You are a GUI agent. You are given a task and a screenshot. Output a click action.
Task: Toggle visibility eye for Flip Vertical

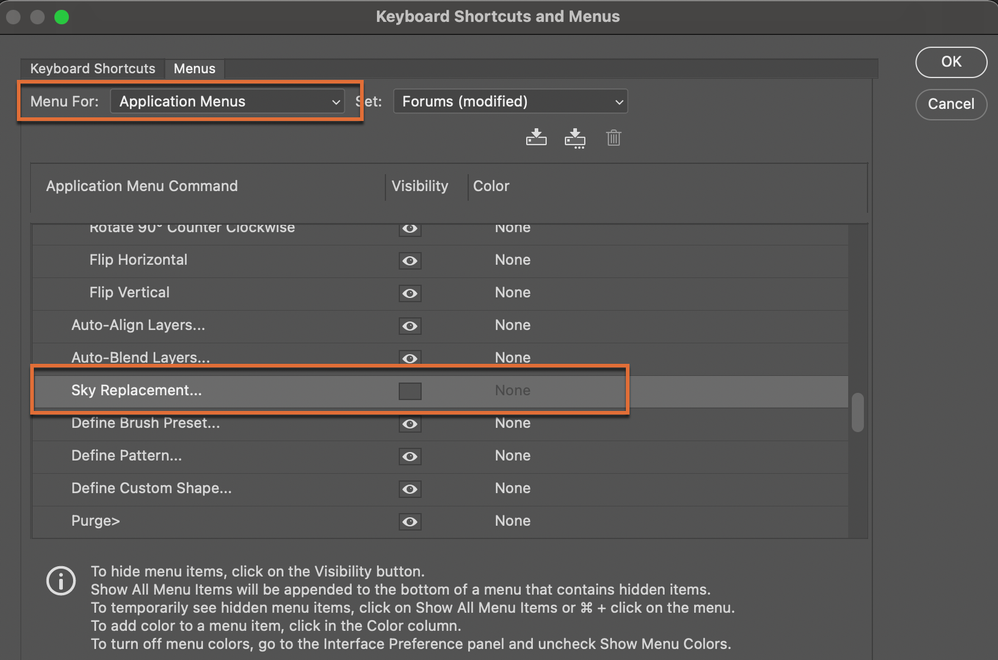pos(410,293)
